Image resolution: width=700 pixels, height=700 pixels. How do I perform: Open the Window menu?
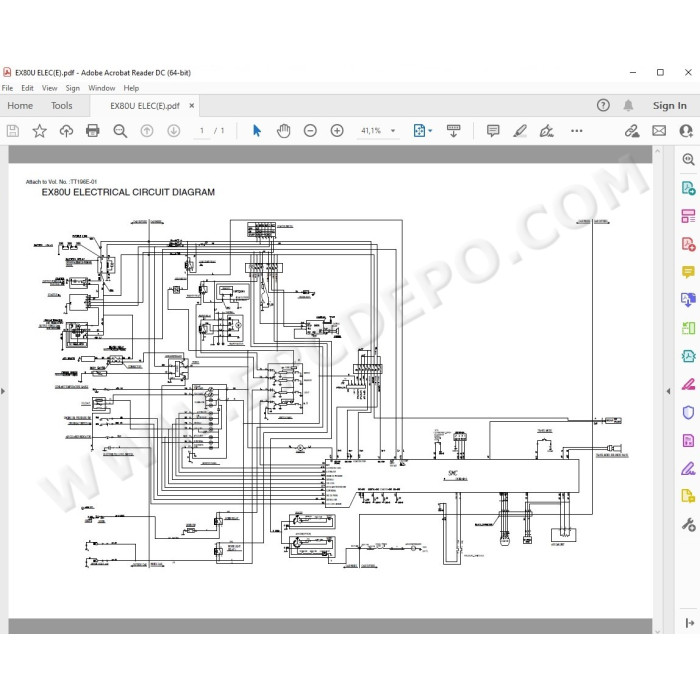(102, 88)
